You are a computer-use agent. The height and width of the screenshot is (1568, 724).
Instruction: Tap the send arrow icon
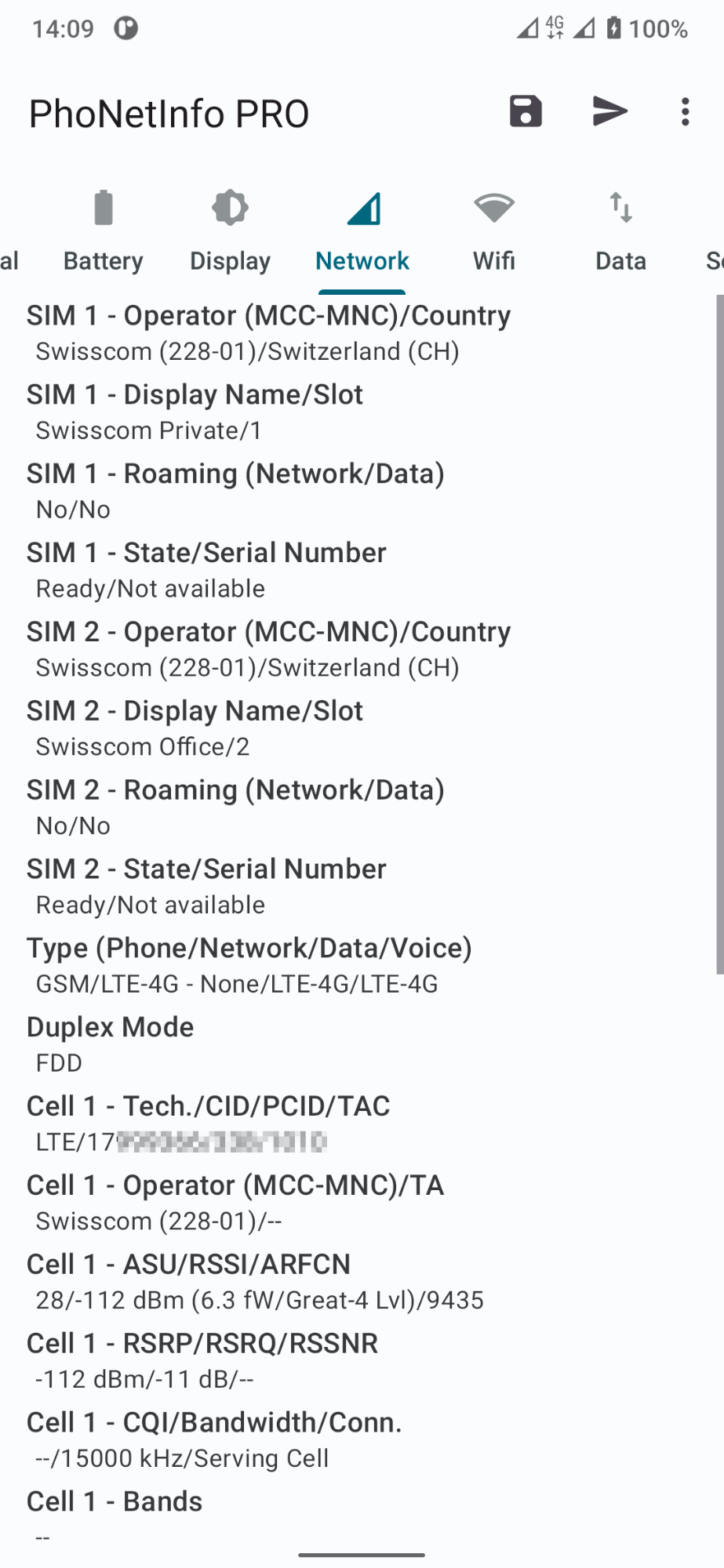pos(609,111)
